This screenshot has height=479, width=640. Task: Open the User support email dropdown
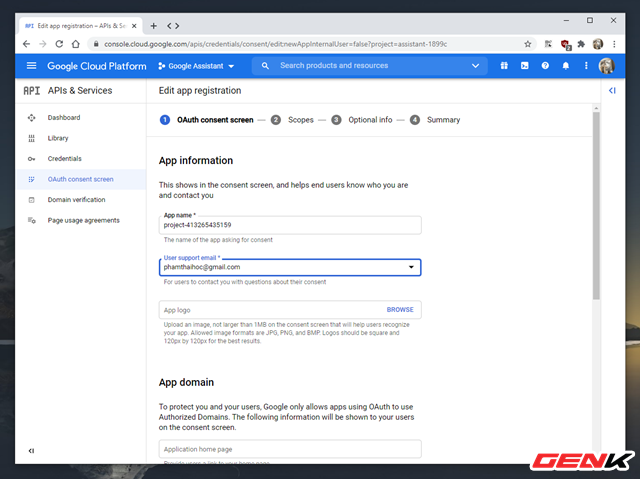point(290,267)
